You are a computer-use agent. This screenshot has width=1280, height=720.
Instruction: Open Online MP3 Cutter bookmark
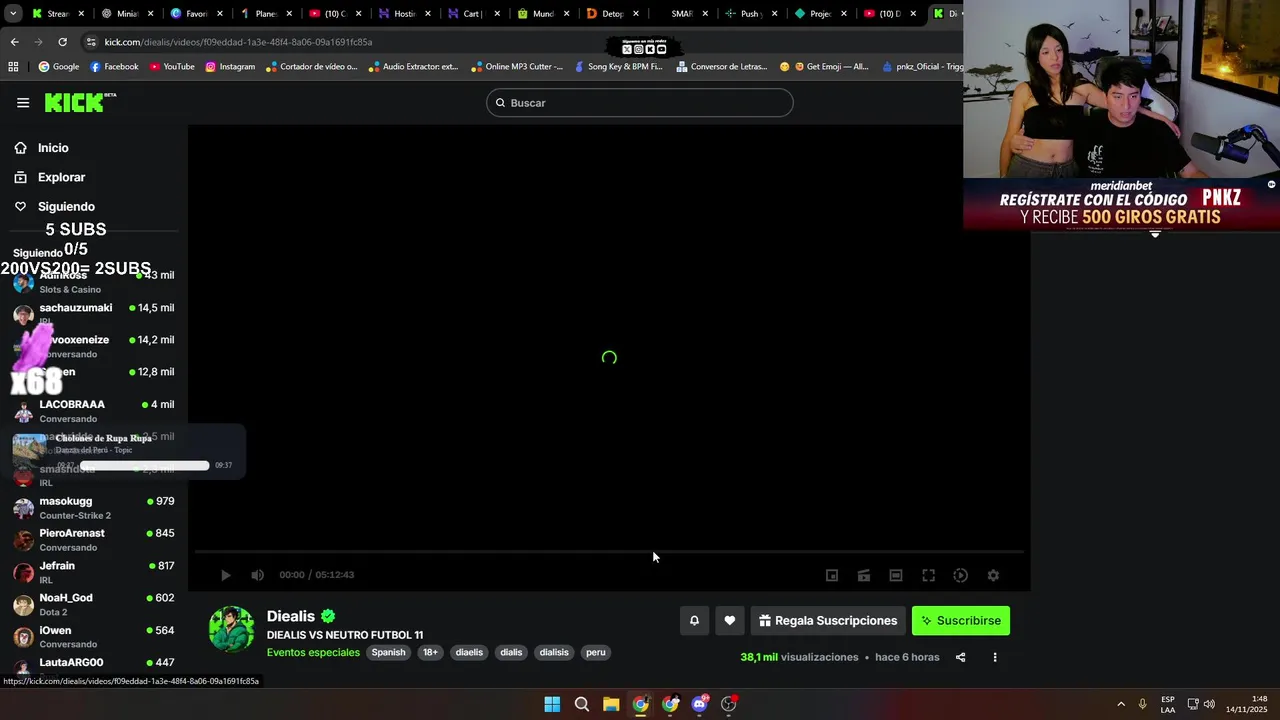coord(517,67)
